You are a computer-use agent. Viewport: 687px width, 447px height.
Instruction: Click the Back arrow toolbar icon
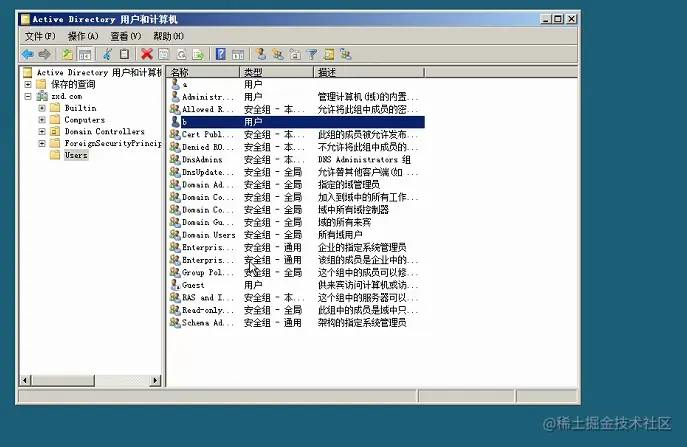[28, 54]
